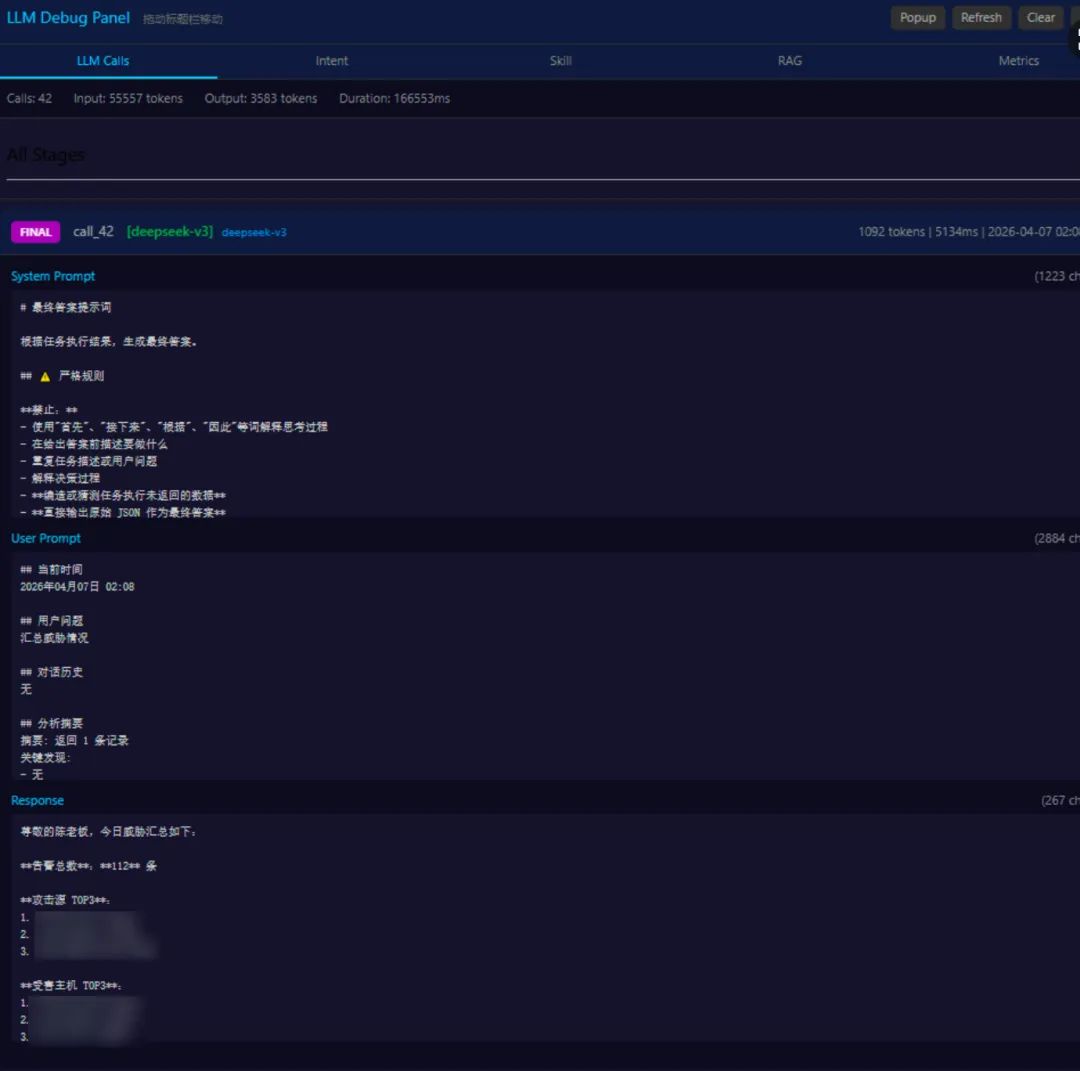Click inside the Response text box
The width and height of the screenshot is (1080, 1071).
(545, 928)
